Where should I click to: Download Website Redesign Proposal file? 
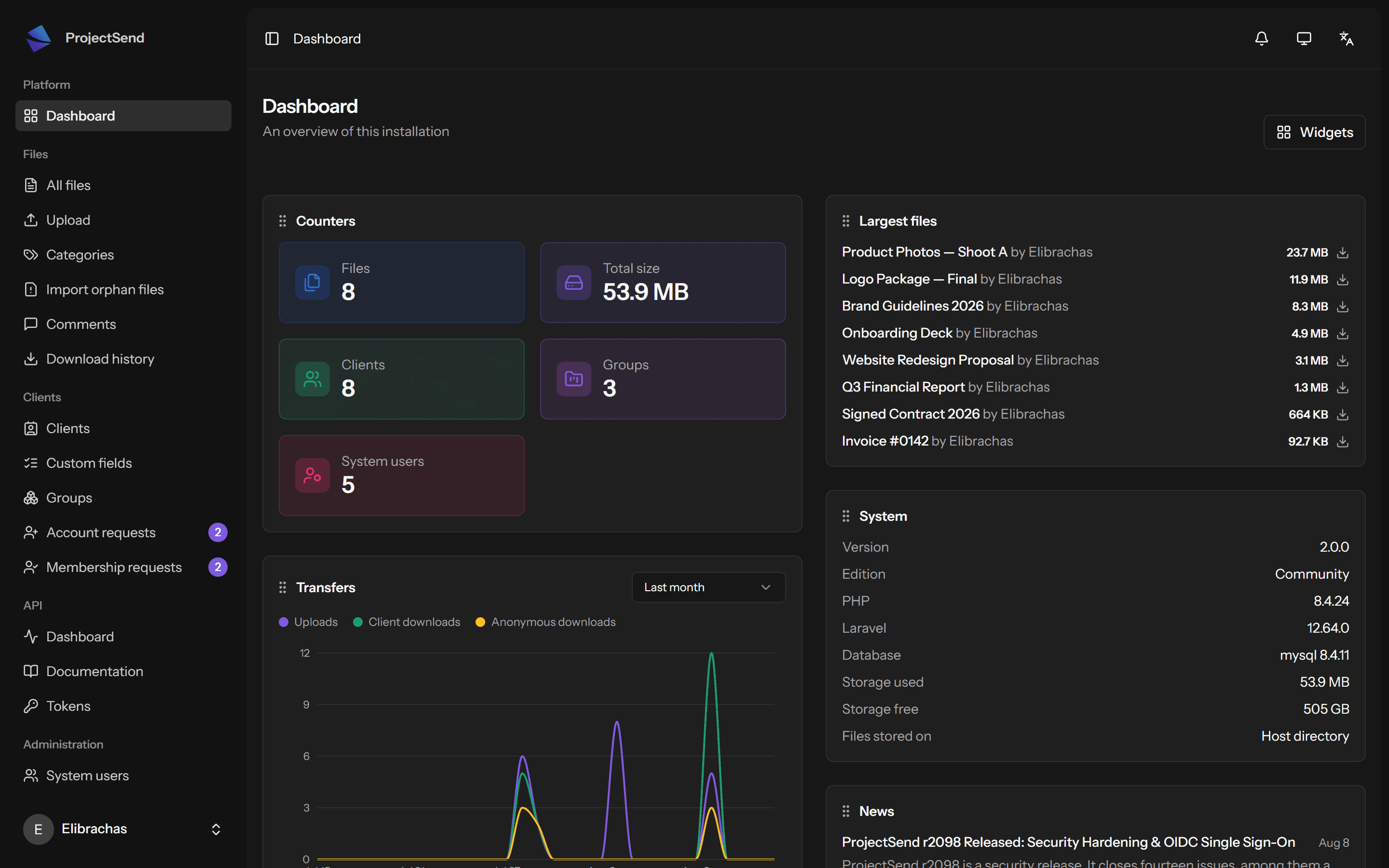1343,361
